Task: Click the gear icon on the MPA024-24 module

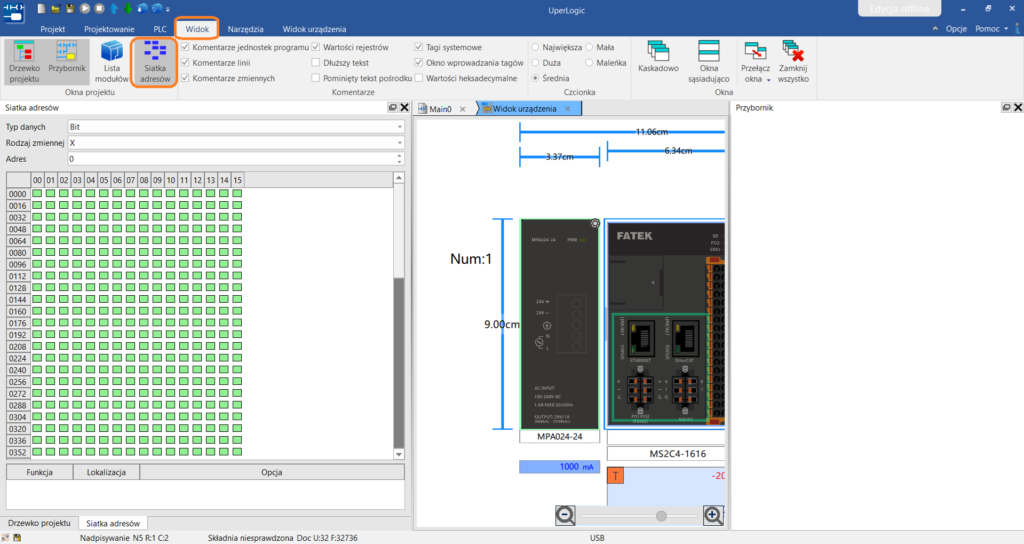Action: coord(595,223)
